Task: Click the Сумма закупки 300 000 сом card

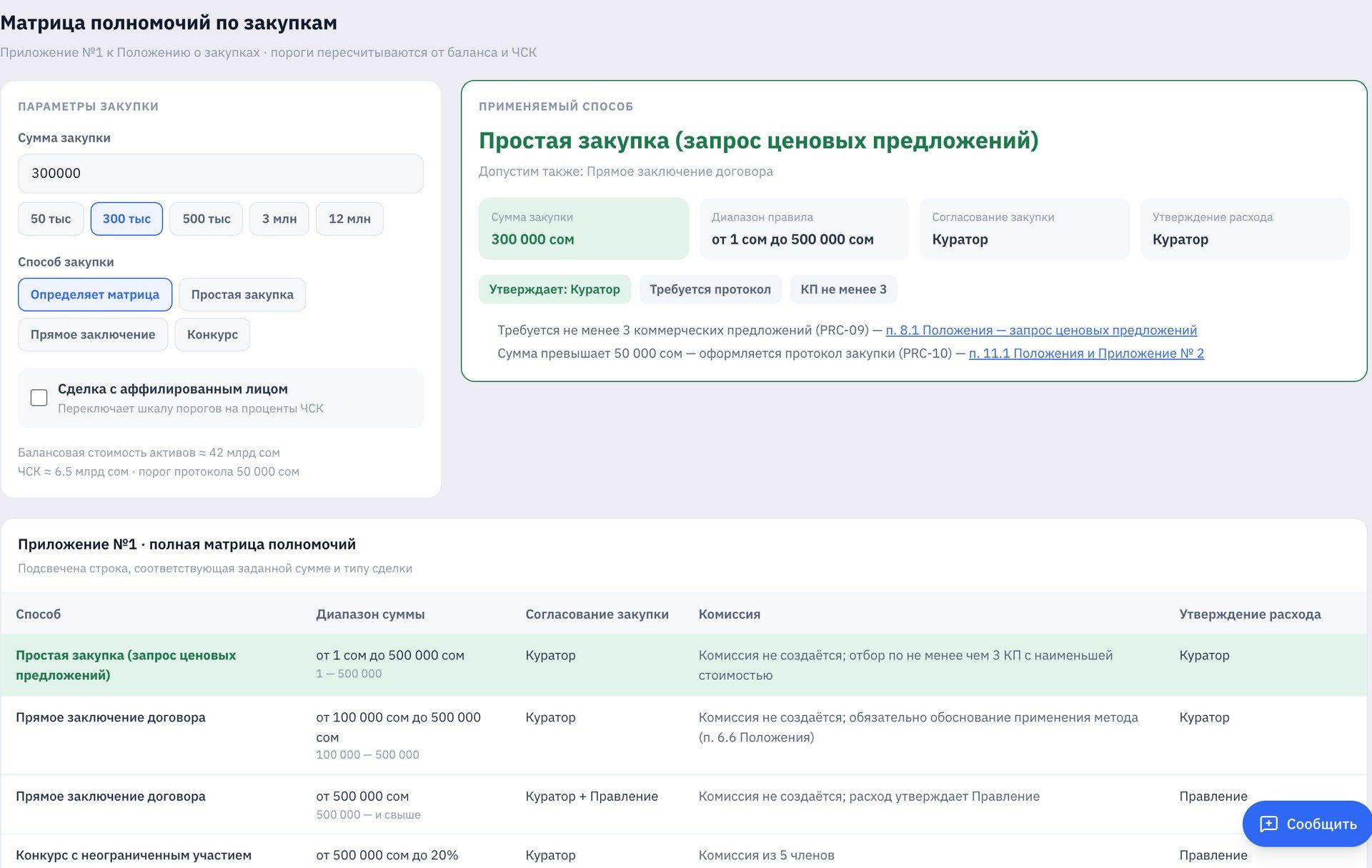Action: [584, 229]
